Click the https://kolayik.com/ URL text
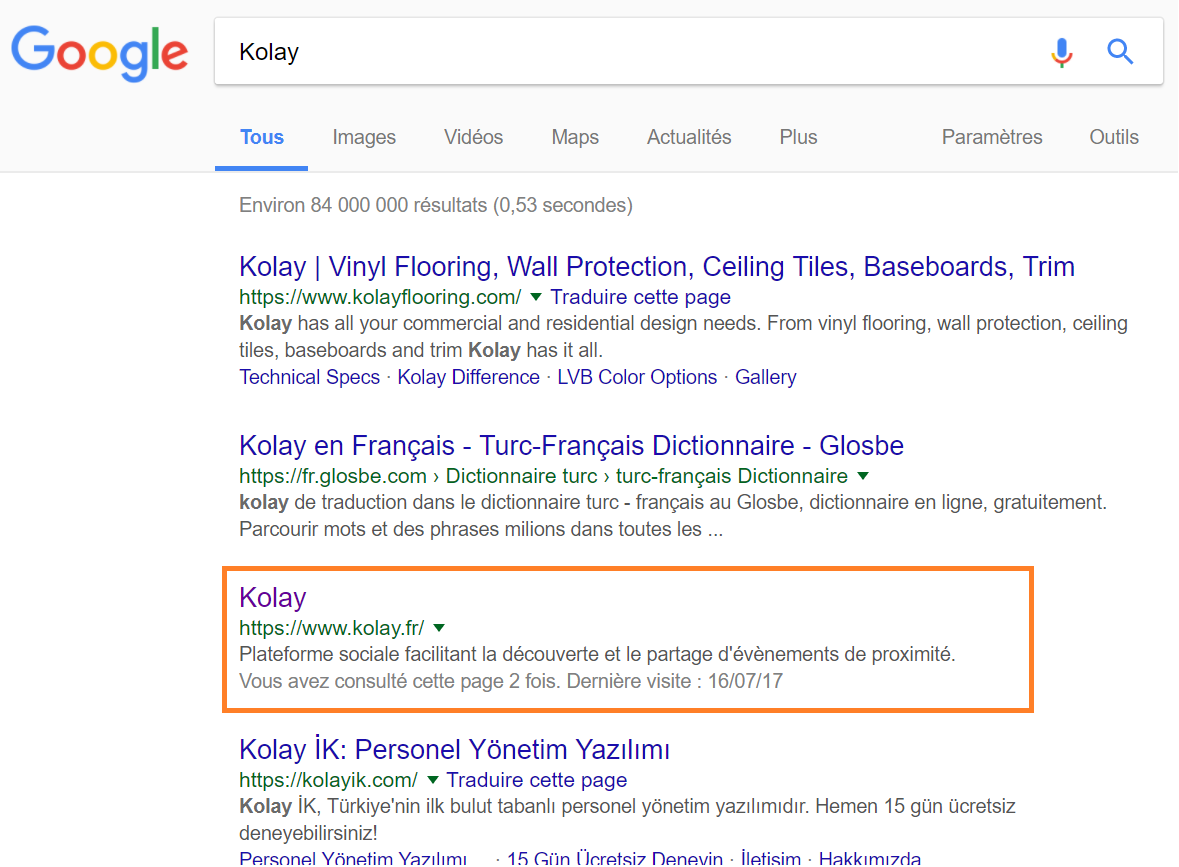This screenshot has width=1179, height=867. [328, 780]
